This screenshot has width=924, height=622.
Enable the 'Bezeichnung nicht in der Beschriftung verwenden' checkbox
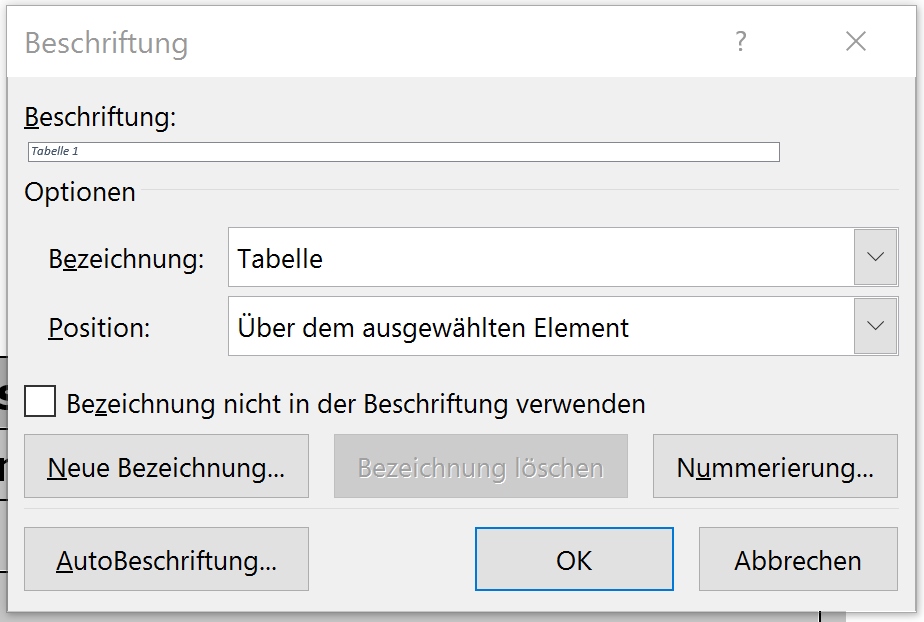[40, 401]
